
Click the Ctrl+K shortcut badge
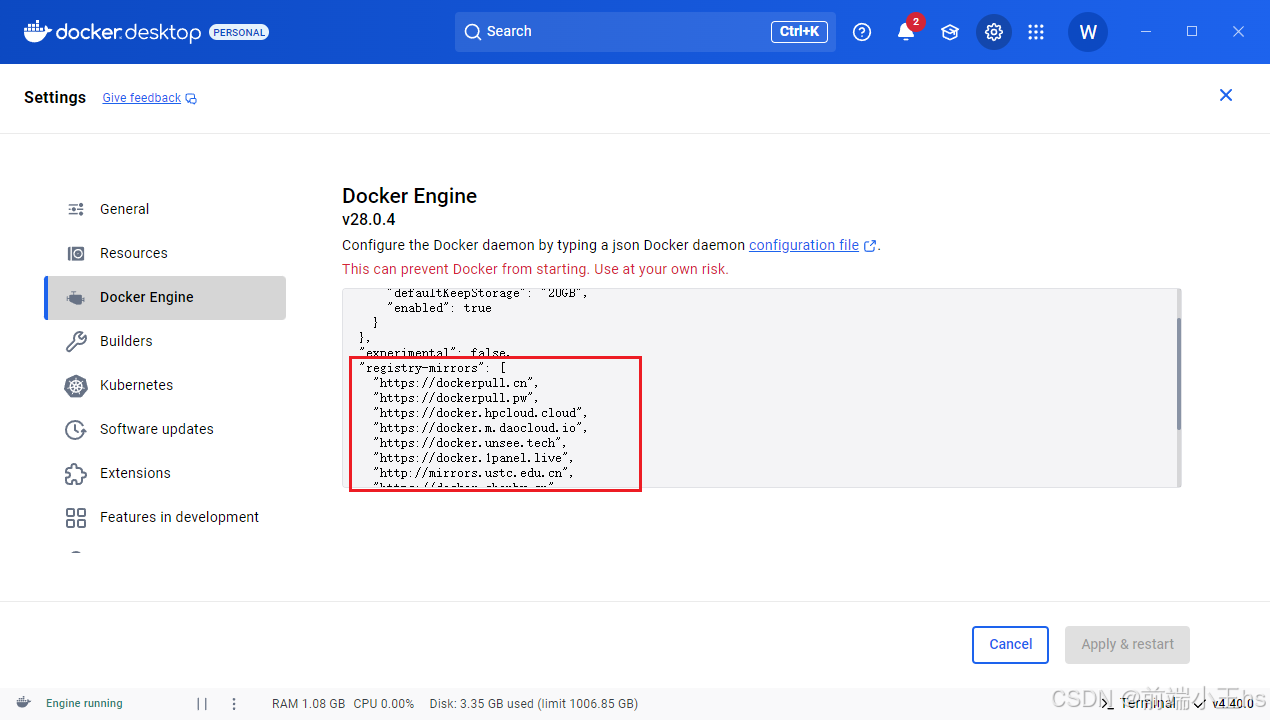799,32
